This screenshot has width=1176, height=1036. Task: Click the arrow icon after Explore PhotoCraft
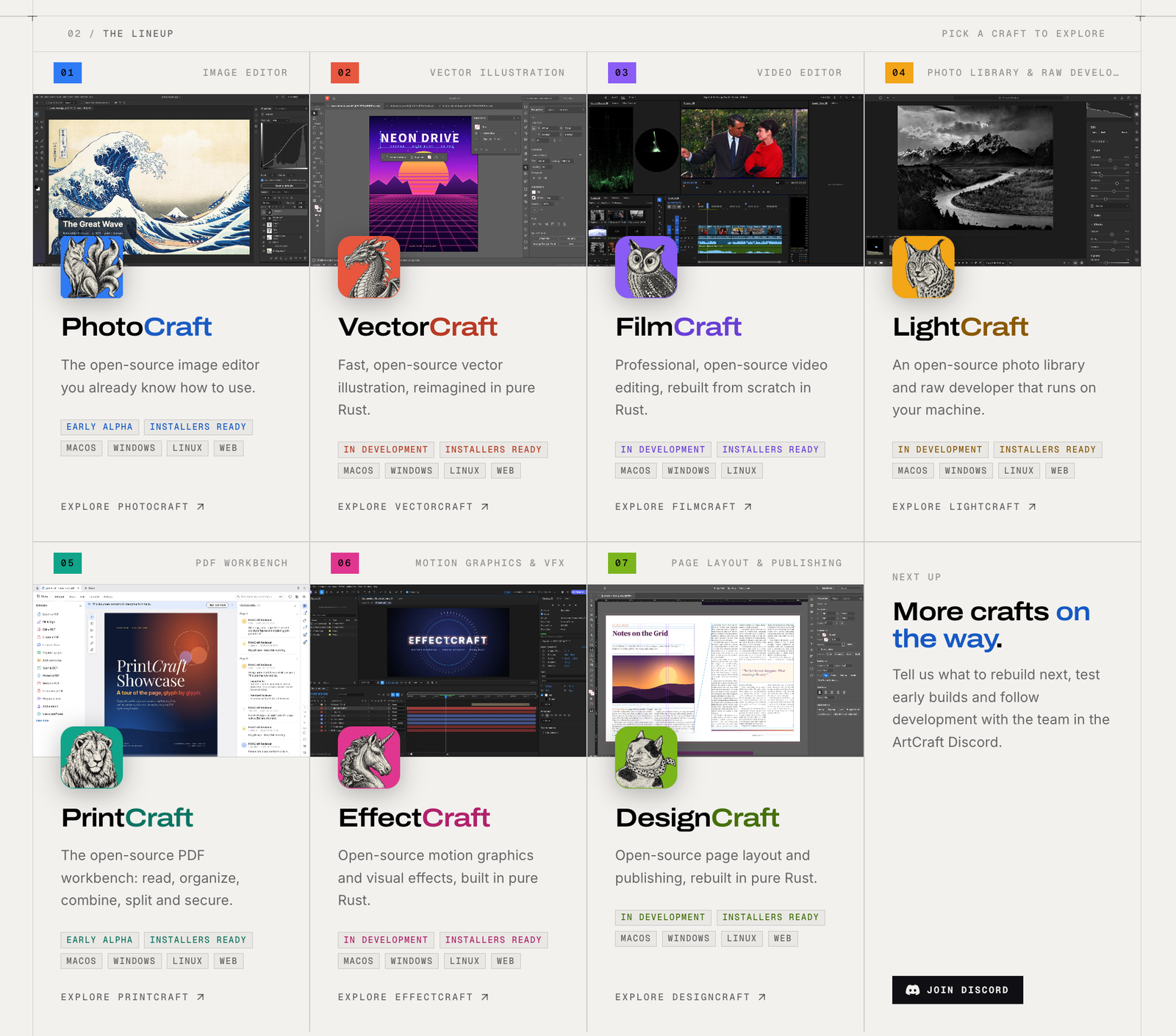[x=201, y=507]
